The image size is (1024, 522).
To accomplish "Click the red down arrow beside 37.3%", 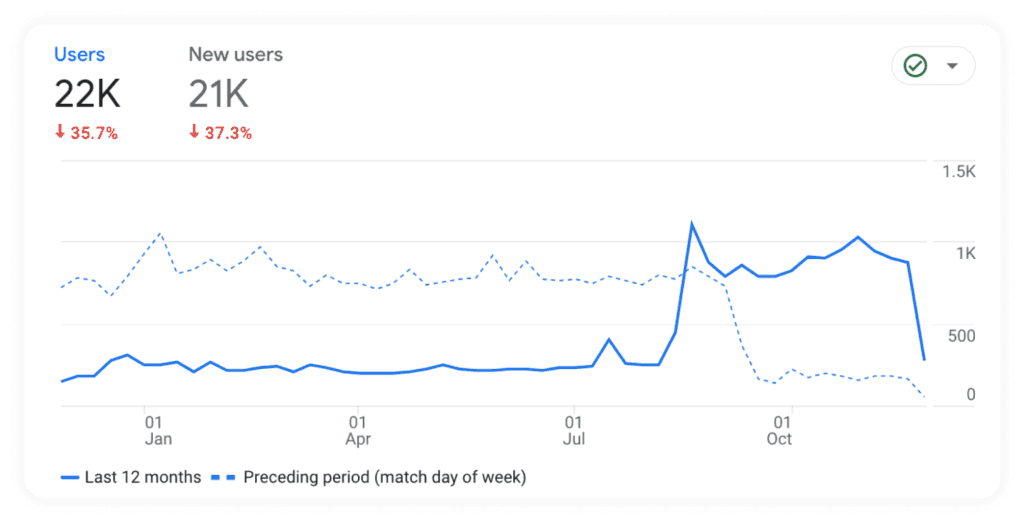I will pos(194,133).
